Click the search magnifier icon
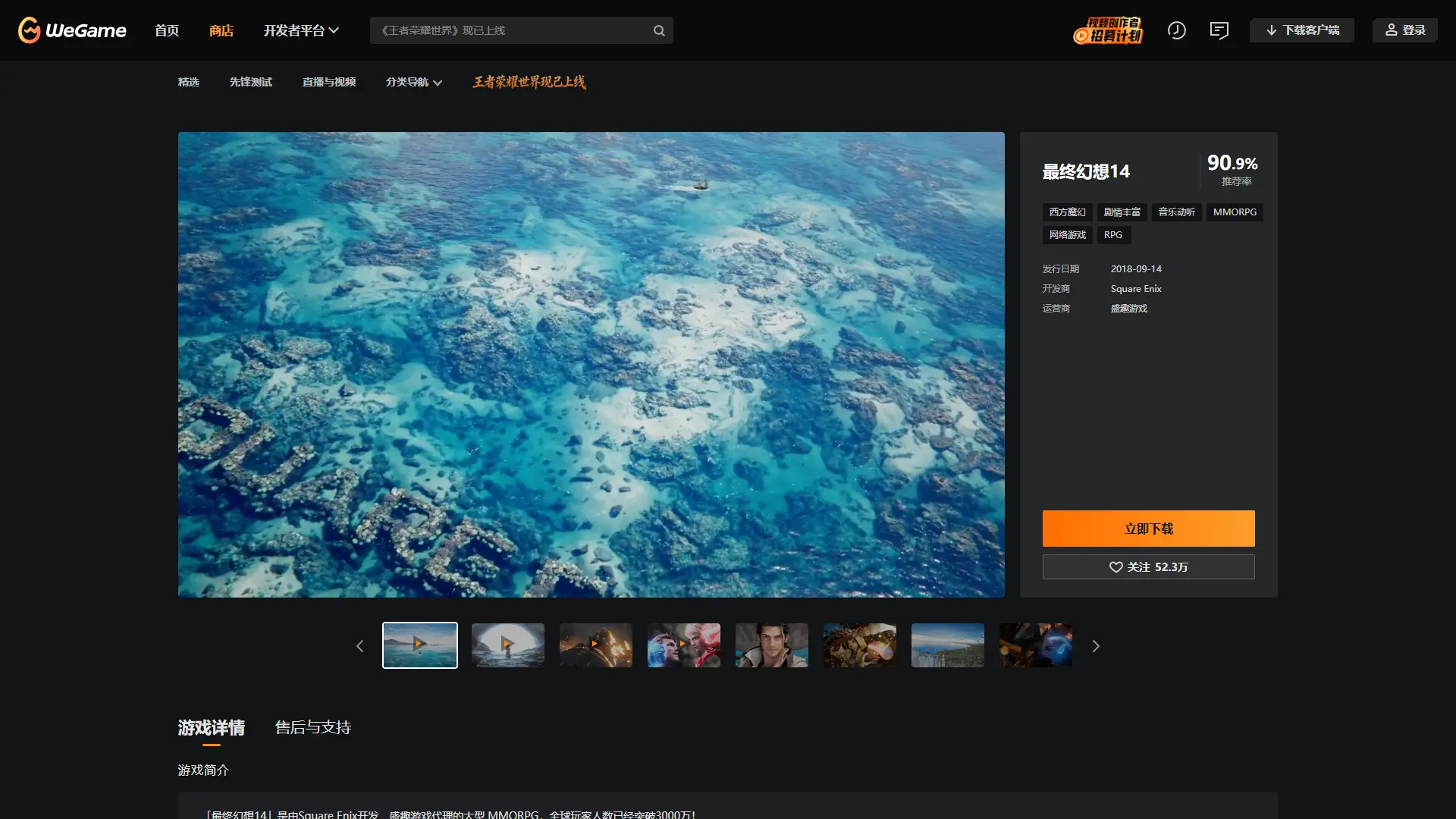 pos(659,30)
